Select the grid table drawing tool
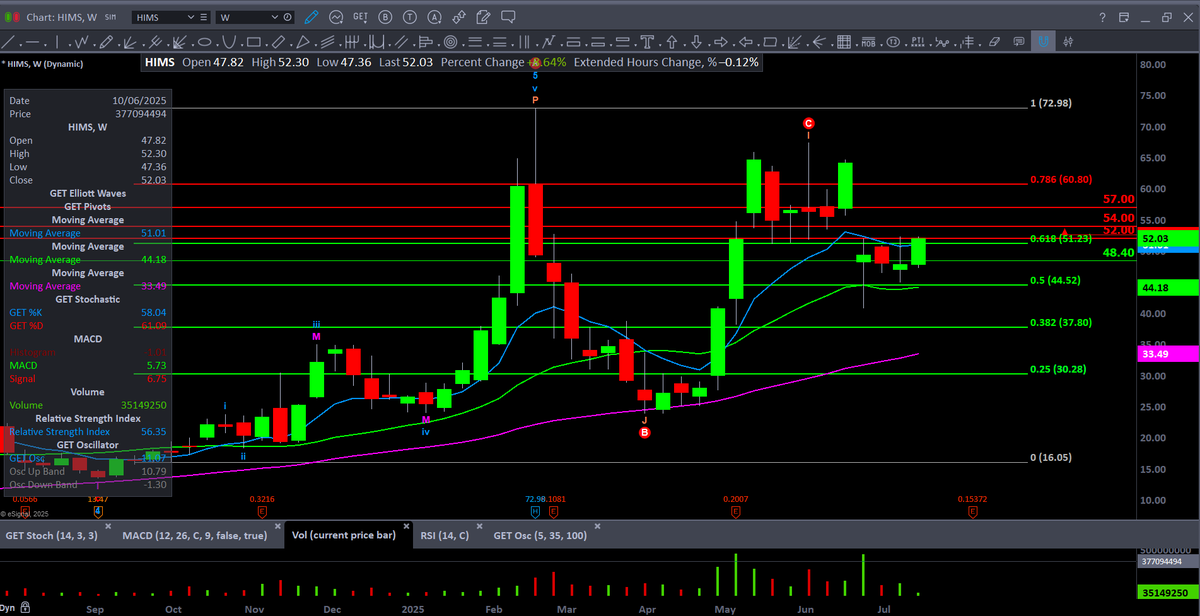 [x=843, y=42]
